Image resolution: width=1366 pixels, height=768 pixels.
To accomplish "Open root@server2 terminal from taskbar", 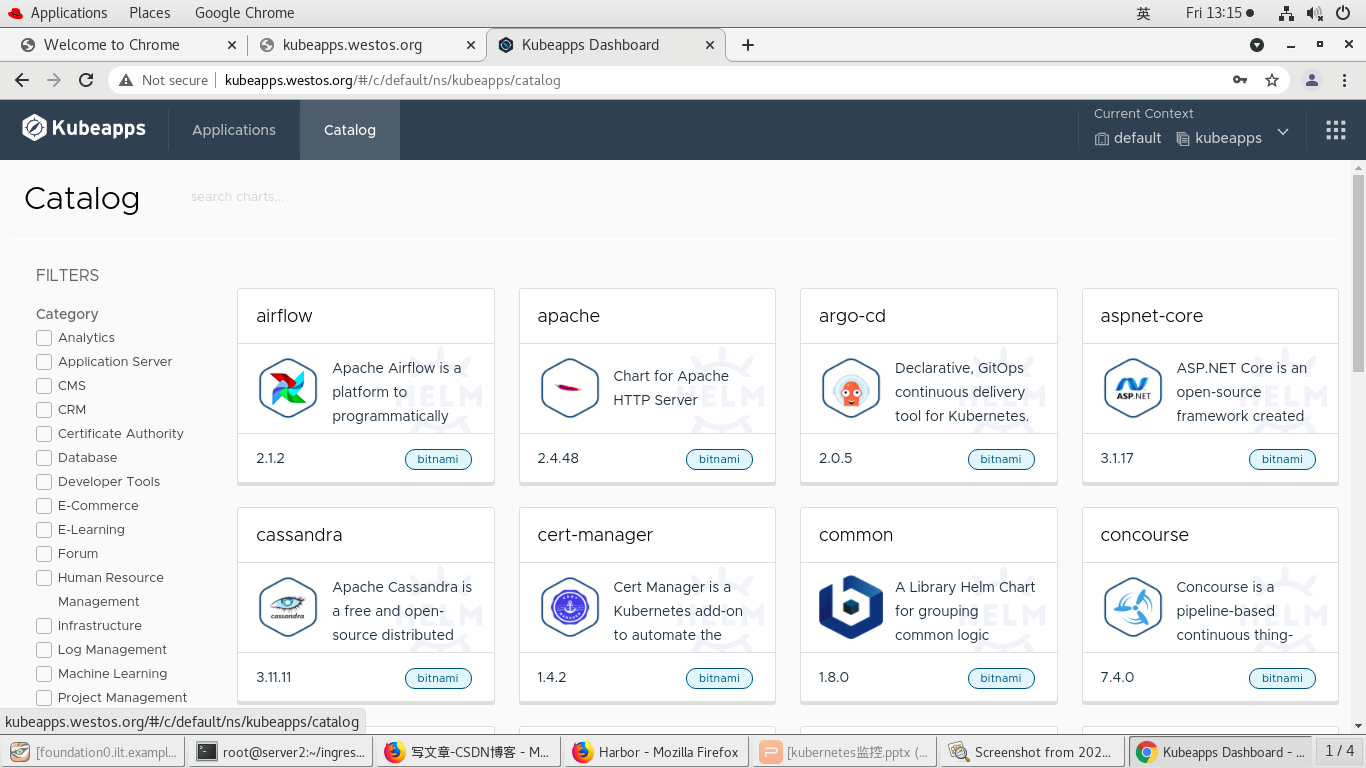I will (x=279, y=752).
